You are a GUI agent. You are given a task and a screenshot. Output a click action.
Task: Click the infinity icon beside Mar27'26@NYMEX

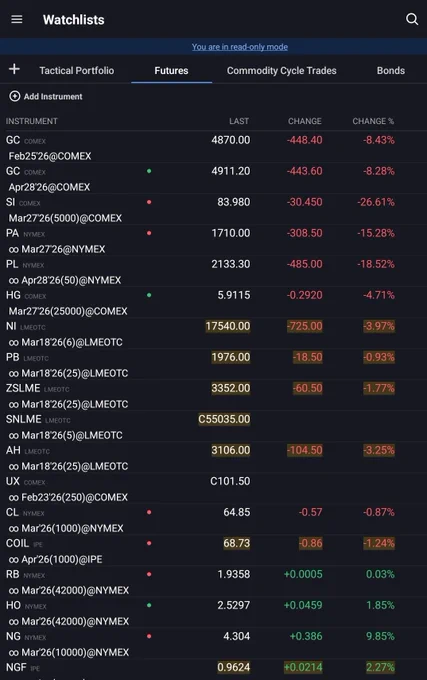14,249
